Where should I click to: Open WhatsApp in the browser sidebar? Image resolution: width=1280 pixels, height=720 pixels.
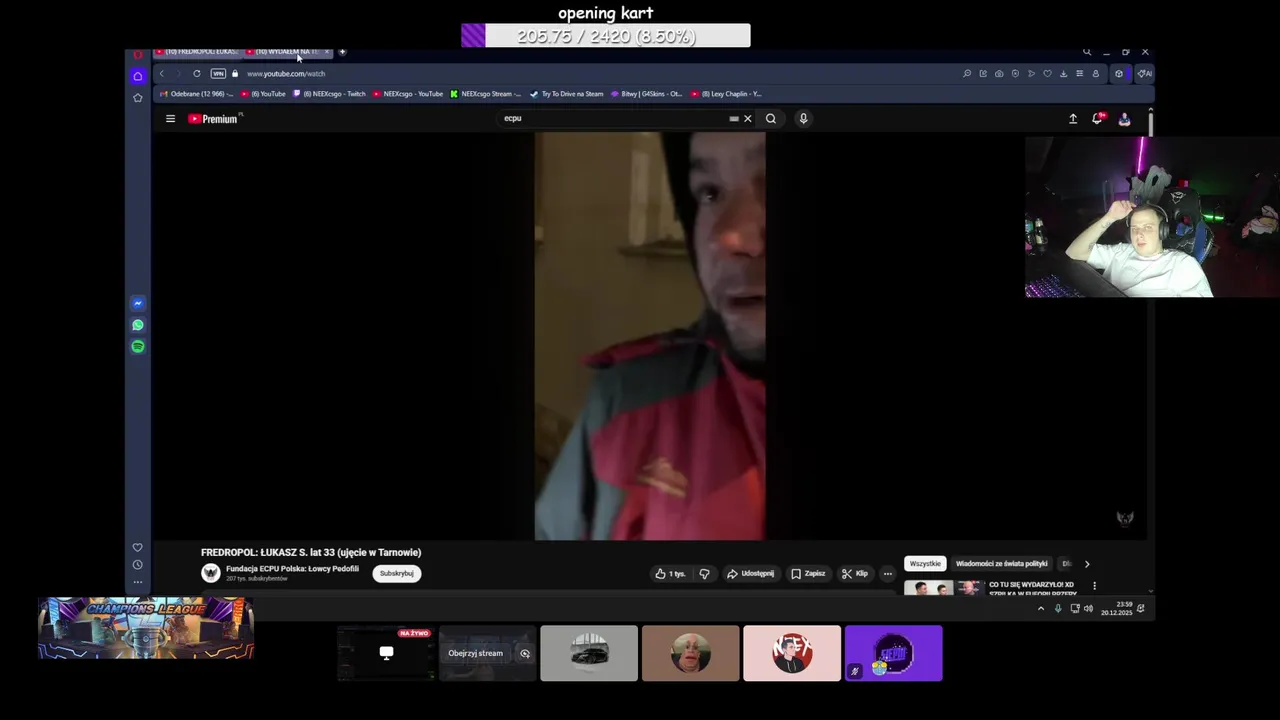tap(138, 325)
